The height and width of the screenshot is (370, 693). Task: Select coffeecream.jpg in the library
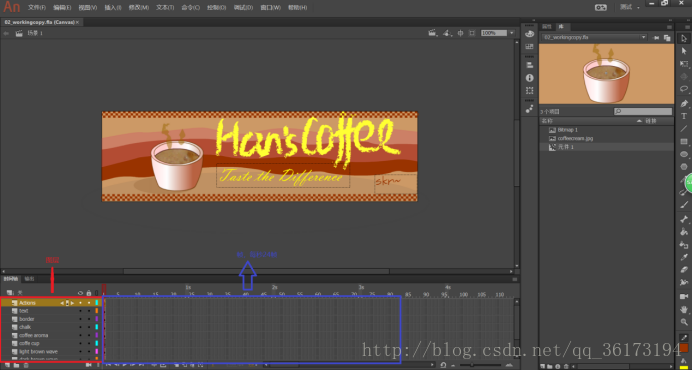(575, 138)
